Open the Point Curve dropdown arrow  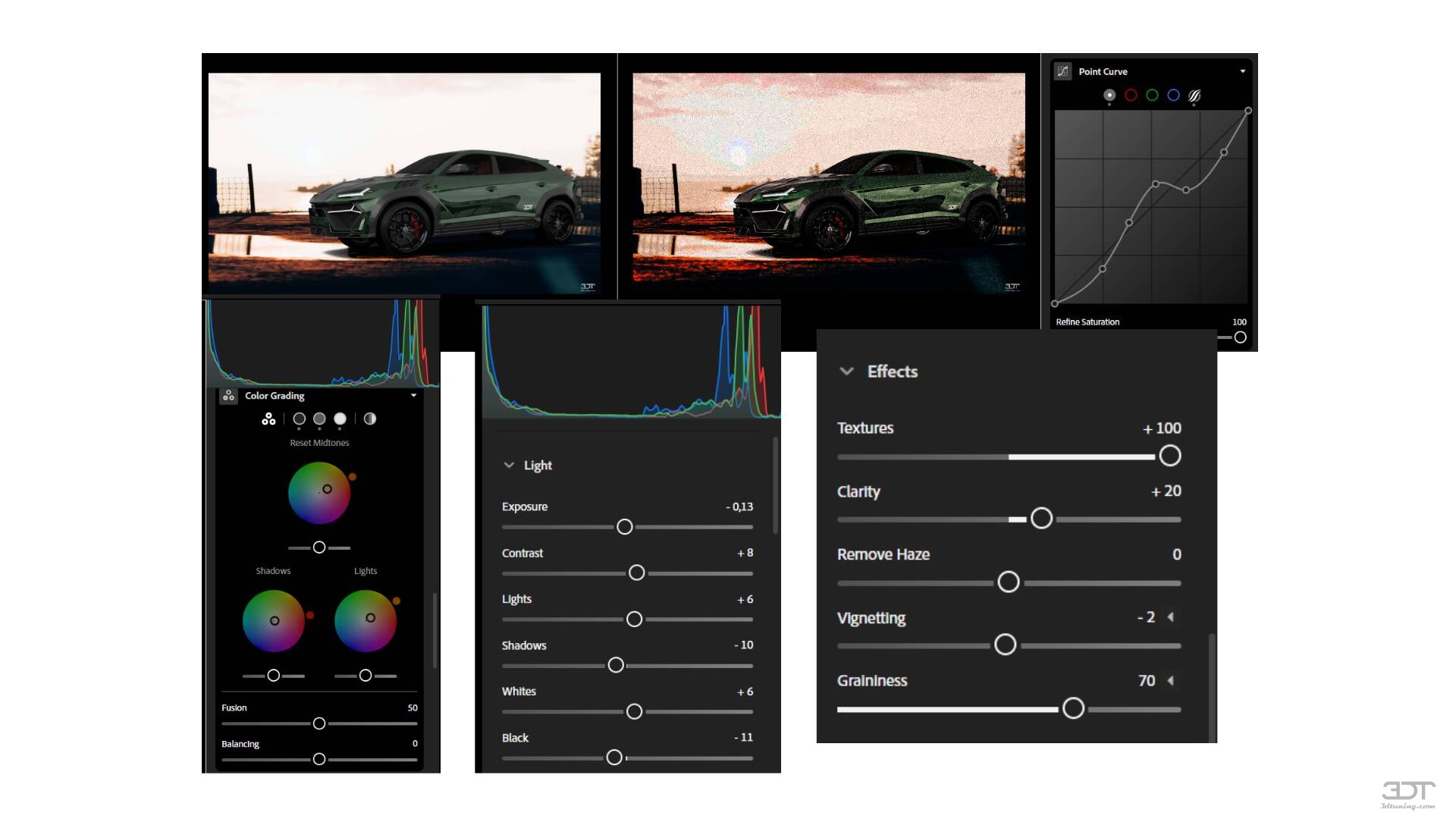pos(1242,71)
